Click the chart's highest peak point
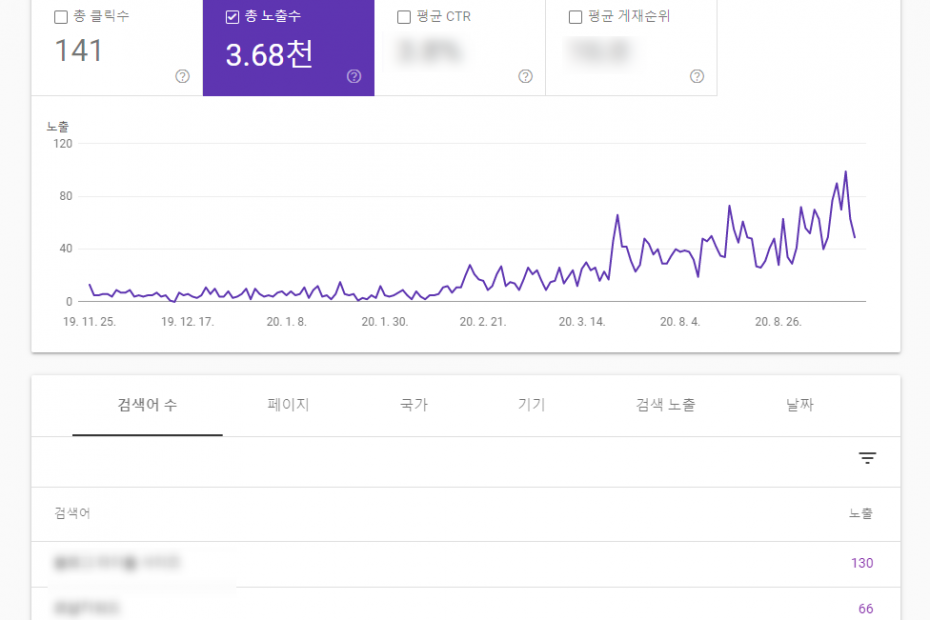930x620 pixels. (846, 171)
